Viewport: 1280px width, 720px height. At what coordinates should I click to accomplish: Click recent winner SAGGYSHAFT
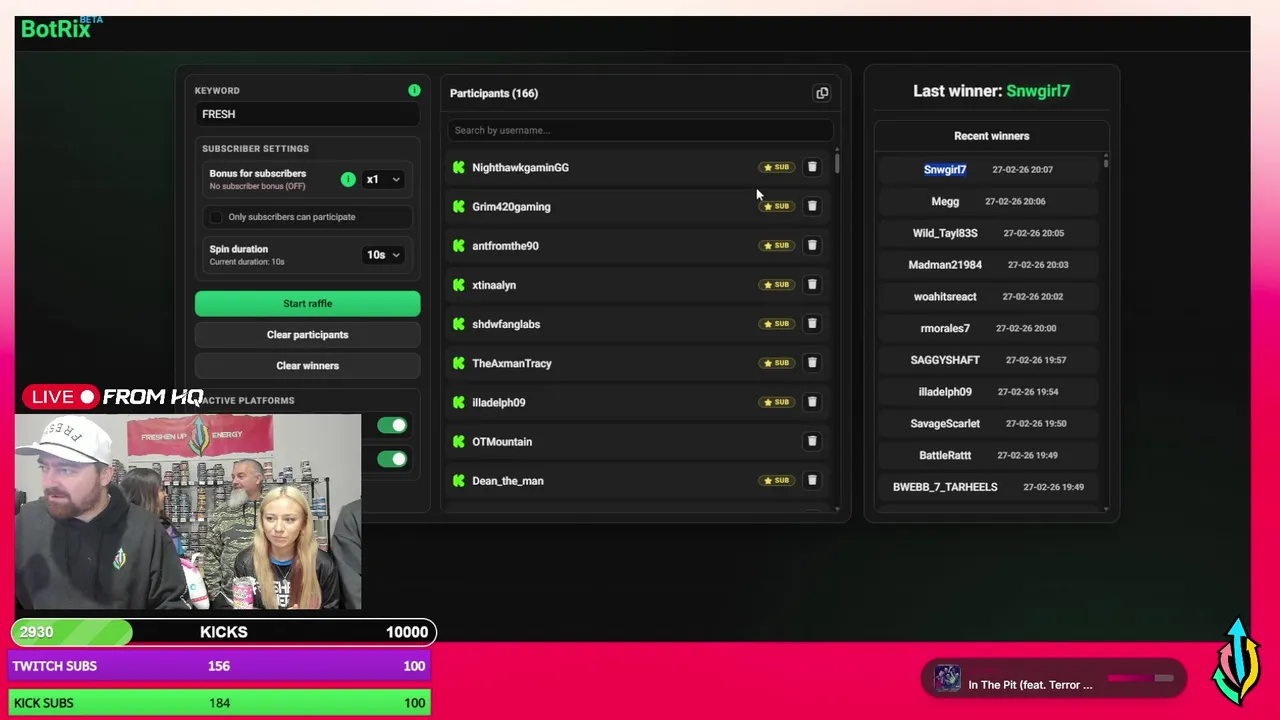tap(945, 360)
